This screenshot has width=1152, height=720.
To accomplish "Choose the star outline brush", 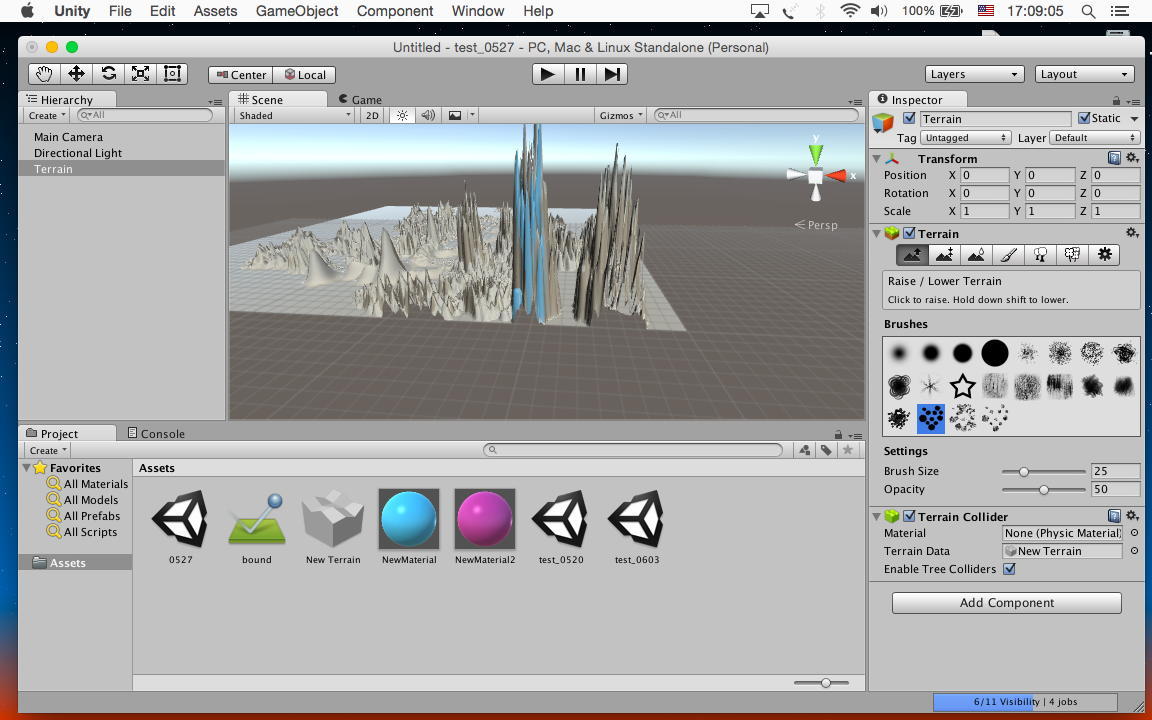I will [x=962, y=386].
